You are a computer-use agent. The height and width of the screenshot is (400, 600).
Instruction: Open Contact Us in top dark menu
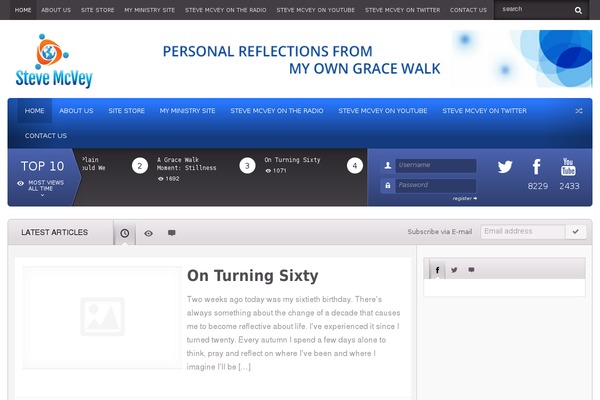pyautogui.click(x=468, y=10)
